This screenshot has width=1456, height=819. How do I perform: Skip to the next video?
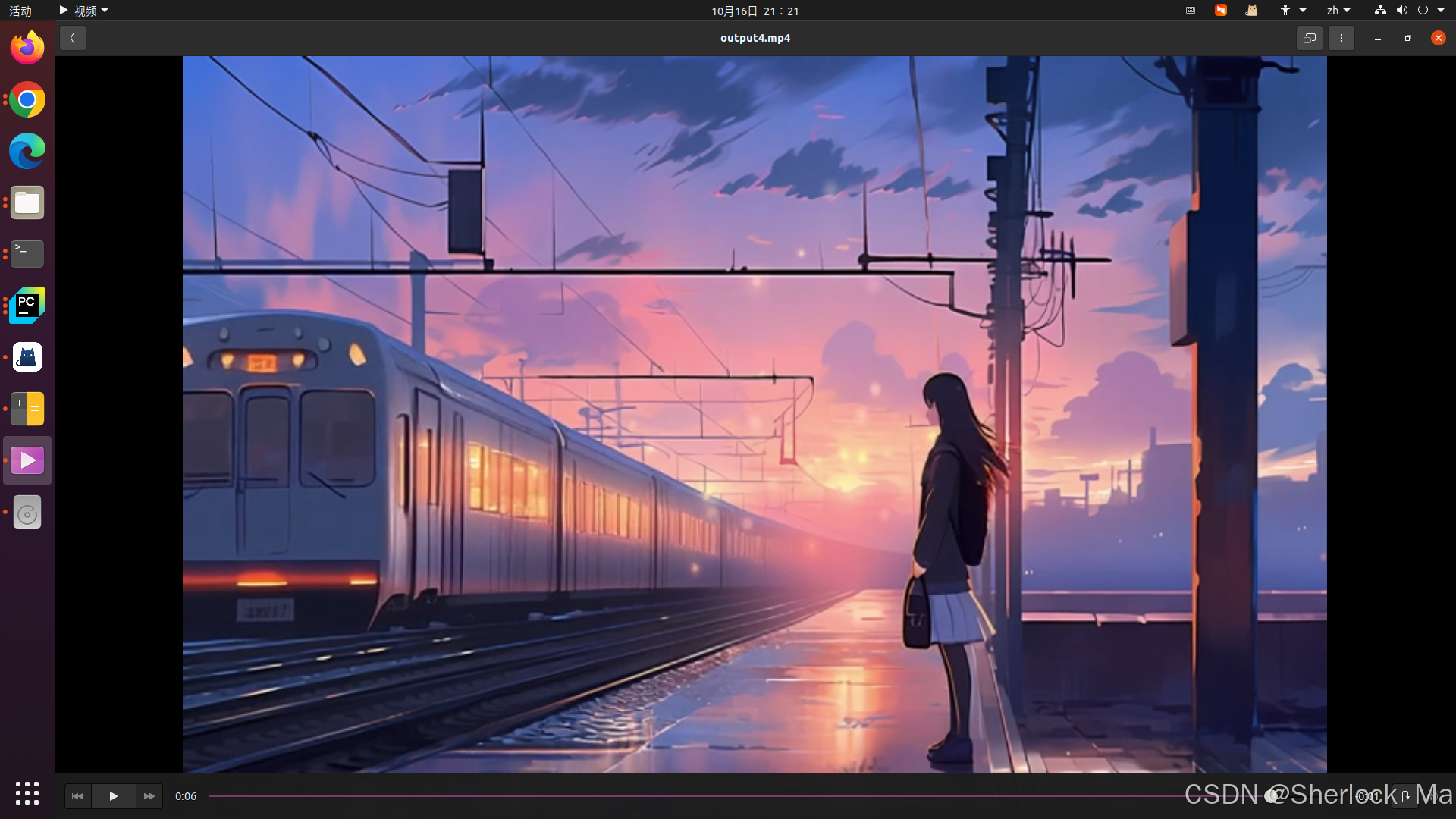[x=149, y=796]
